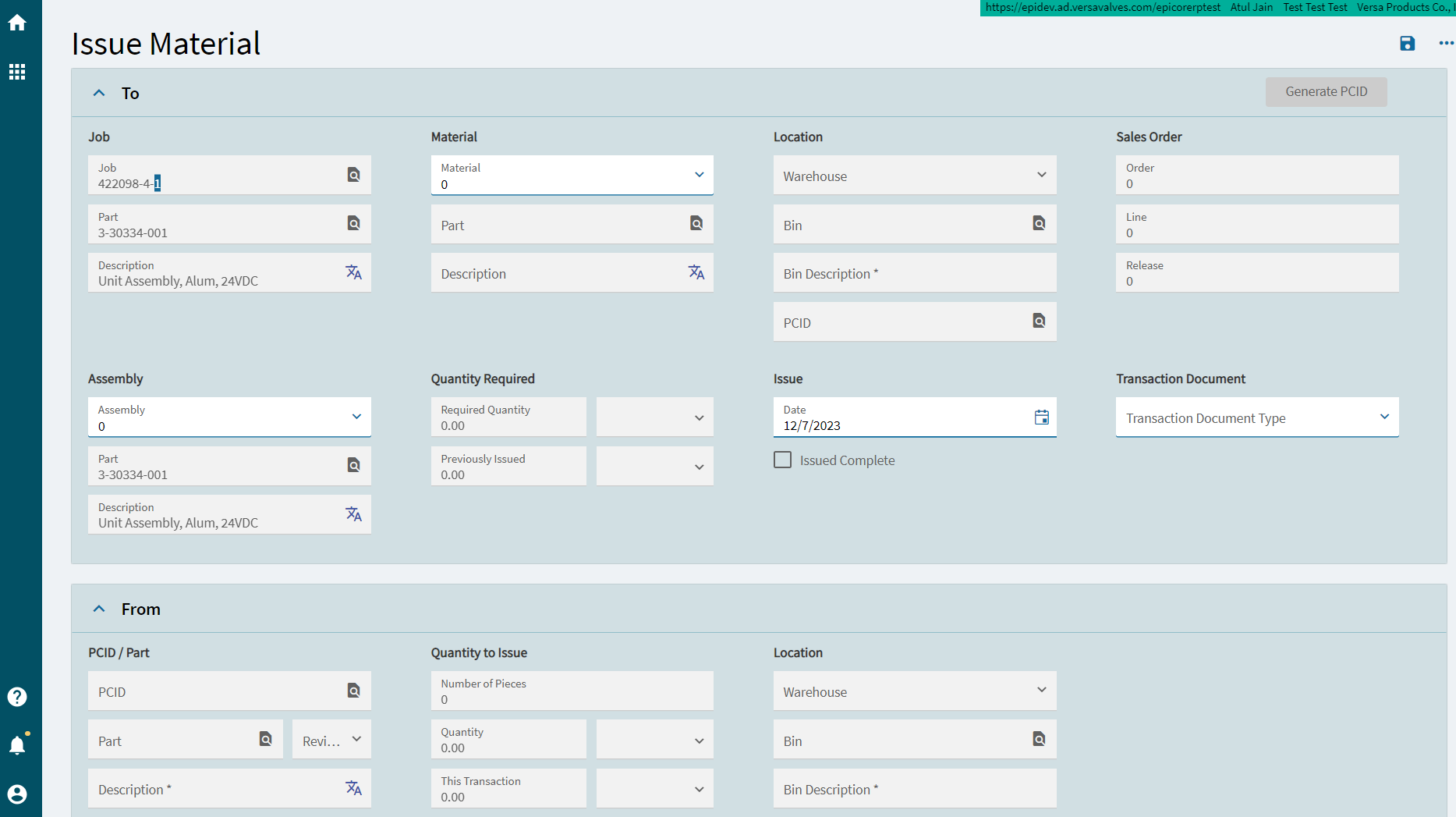Open the apps grid in the sidebar
This screenshot has width=1456, height=817.
click(x=17, y=72)
